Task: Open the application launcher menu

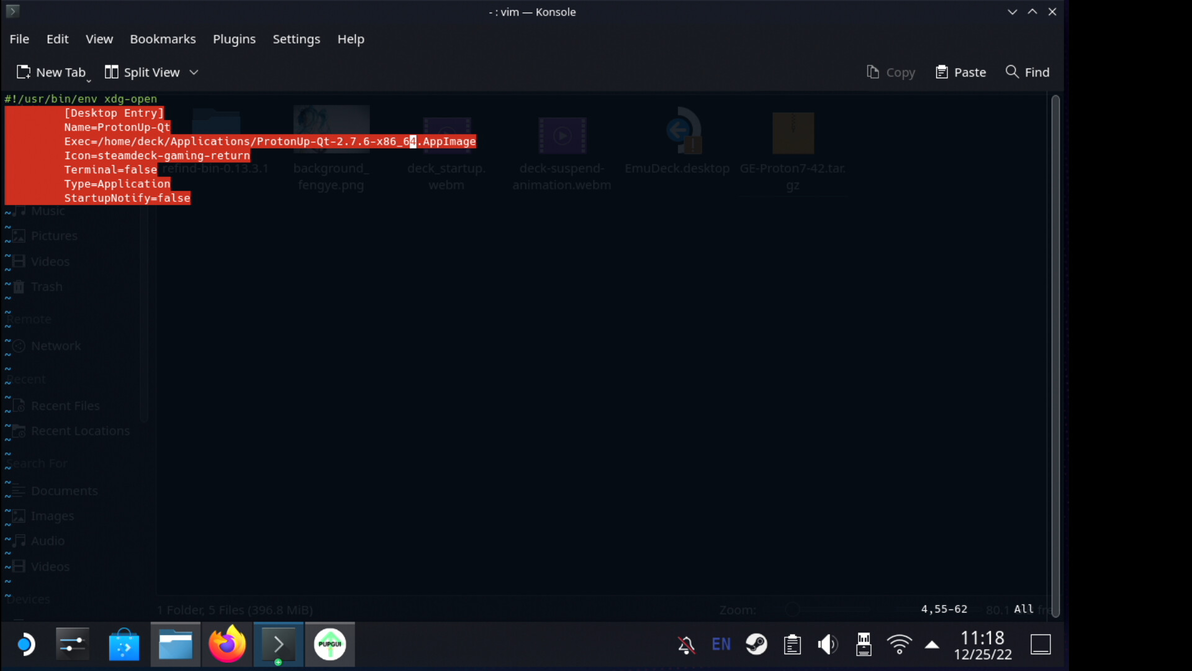Action: [26, 644]
